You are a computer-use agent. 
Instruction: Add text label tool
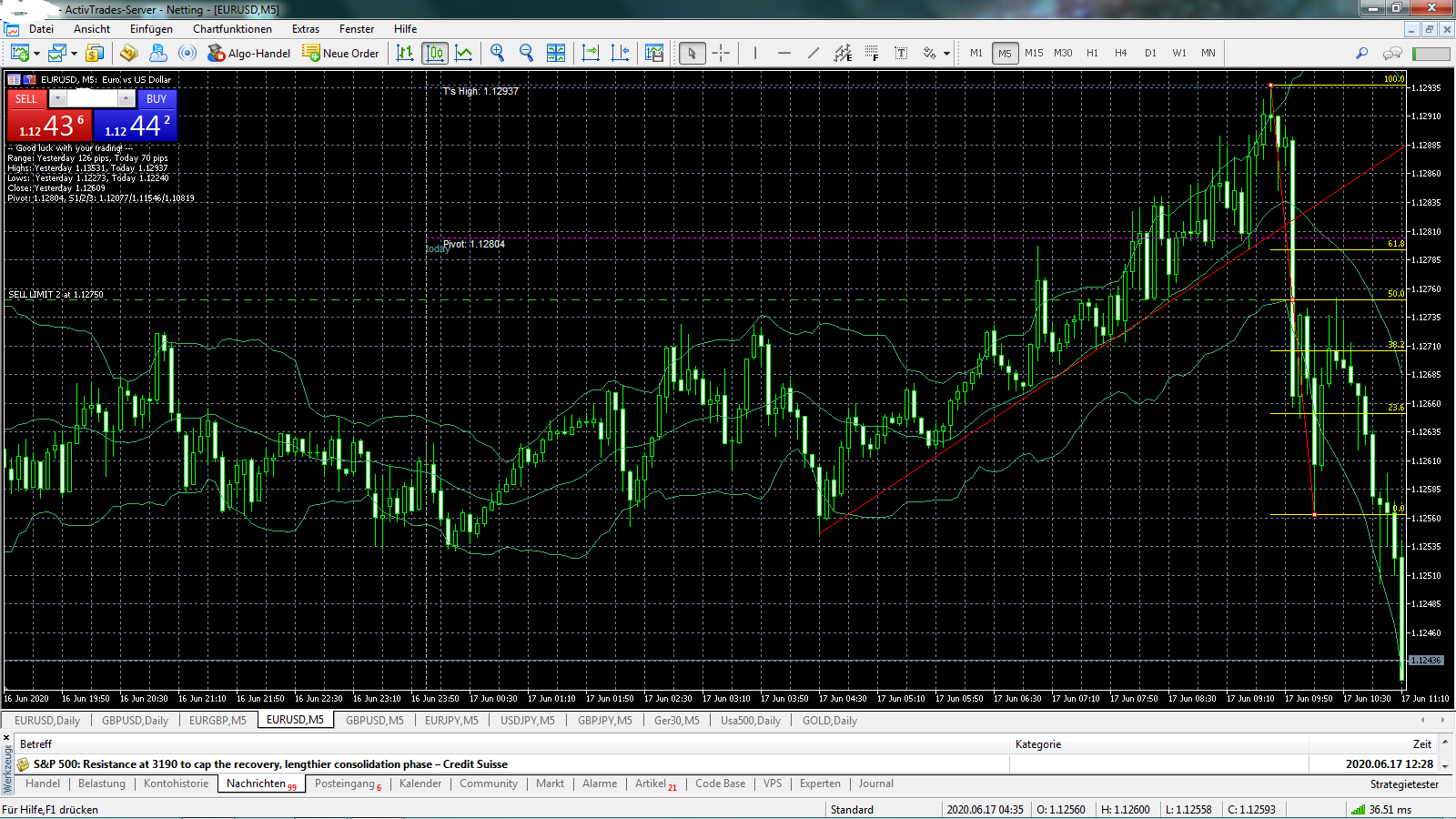901,53
